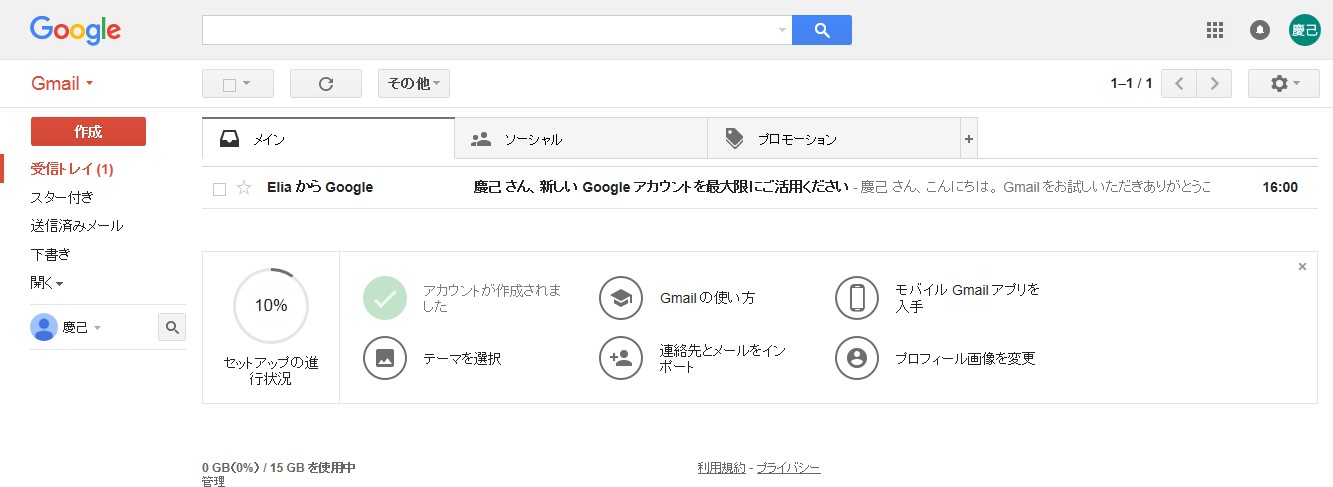Open the Google apps grid icon
The image size is (1333, 487).
pyautogui.click(x=1215, y=30)
